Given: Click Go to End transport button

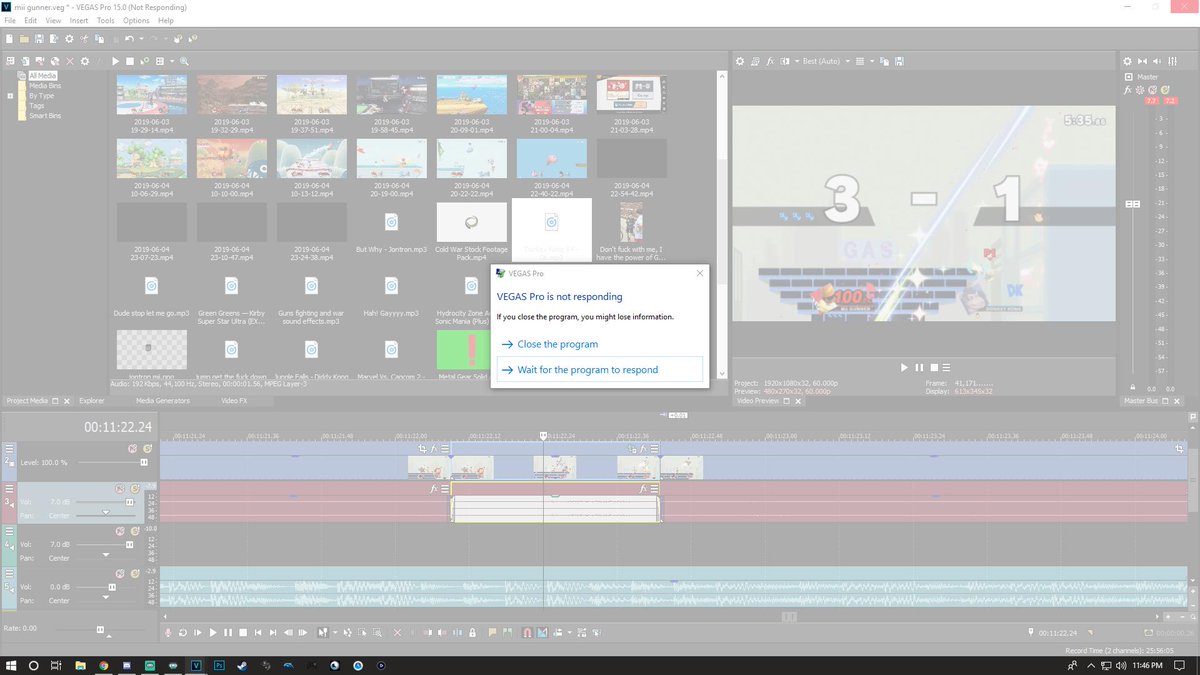Looking at the screenshot, I should click(x=273, y=632).
